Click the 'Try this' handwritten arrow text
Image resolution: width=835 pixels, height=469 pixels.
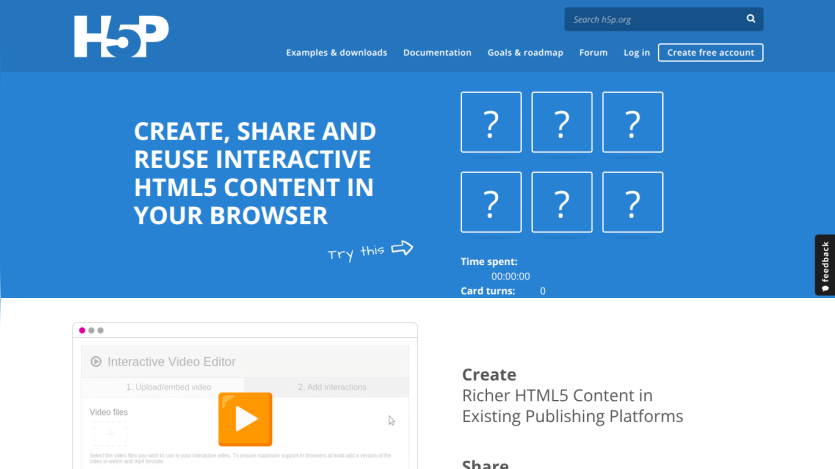tap(370, 250)
